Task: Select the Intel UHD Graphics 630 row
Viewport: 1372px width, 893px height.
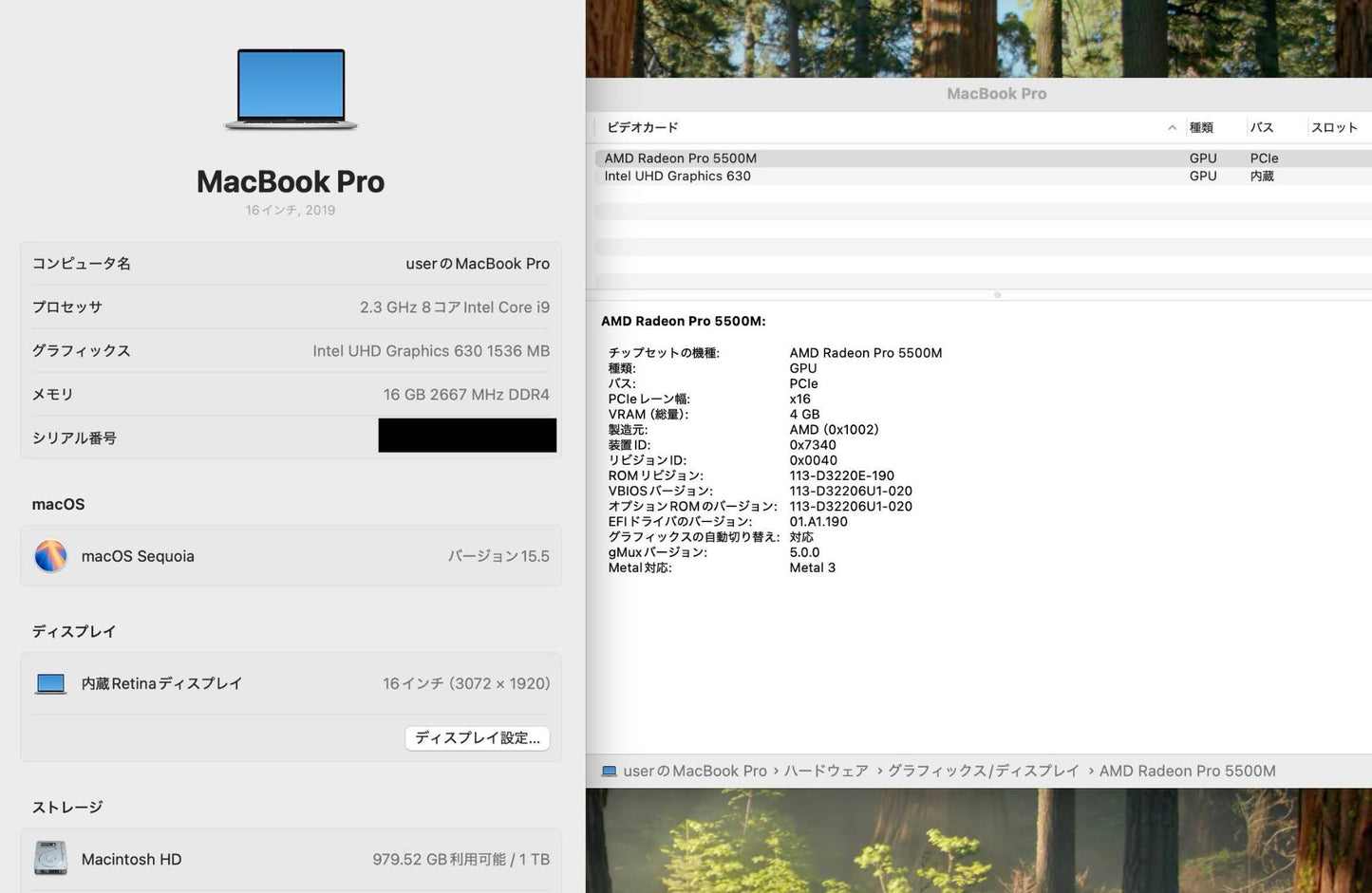Action: (x=983, y=176)
